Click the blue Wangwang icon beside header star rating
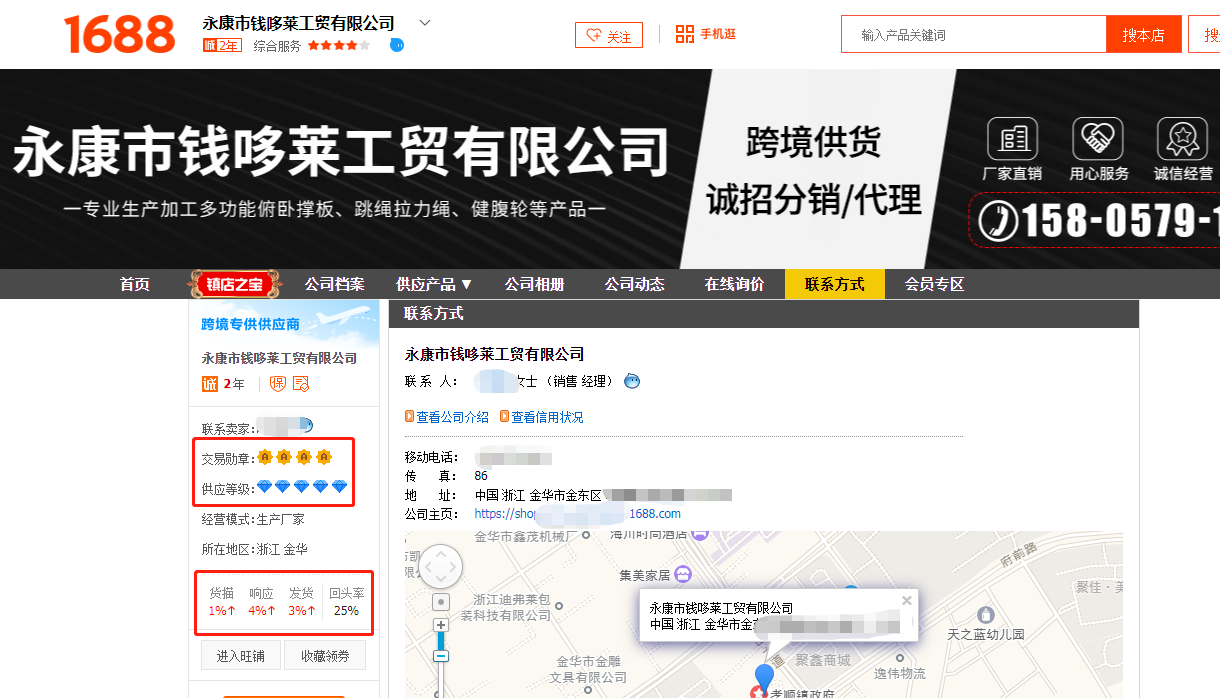1220x698 pixels. point(397,45)
